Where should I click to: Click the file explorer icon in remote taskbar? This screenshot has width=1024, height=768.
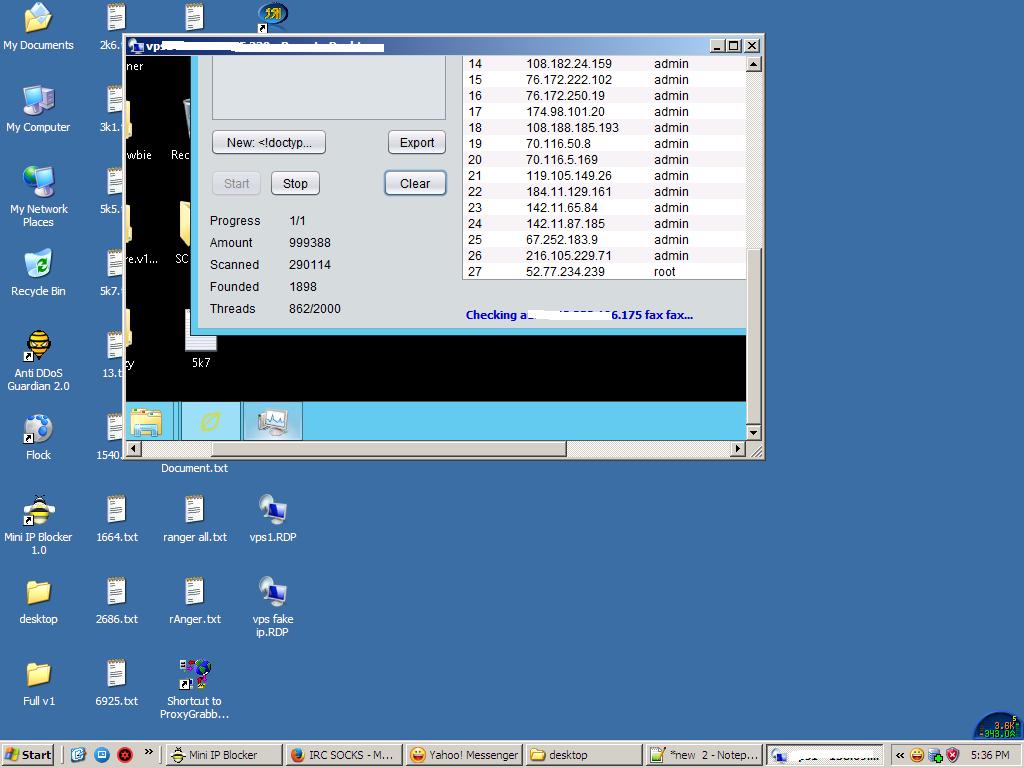click(x=146, y=422)
